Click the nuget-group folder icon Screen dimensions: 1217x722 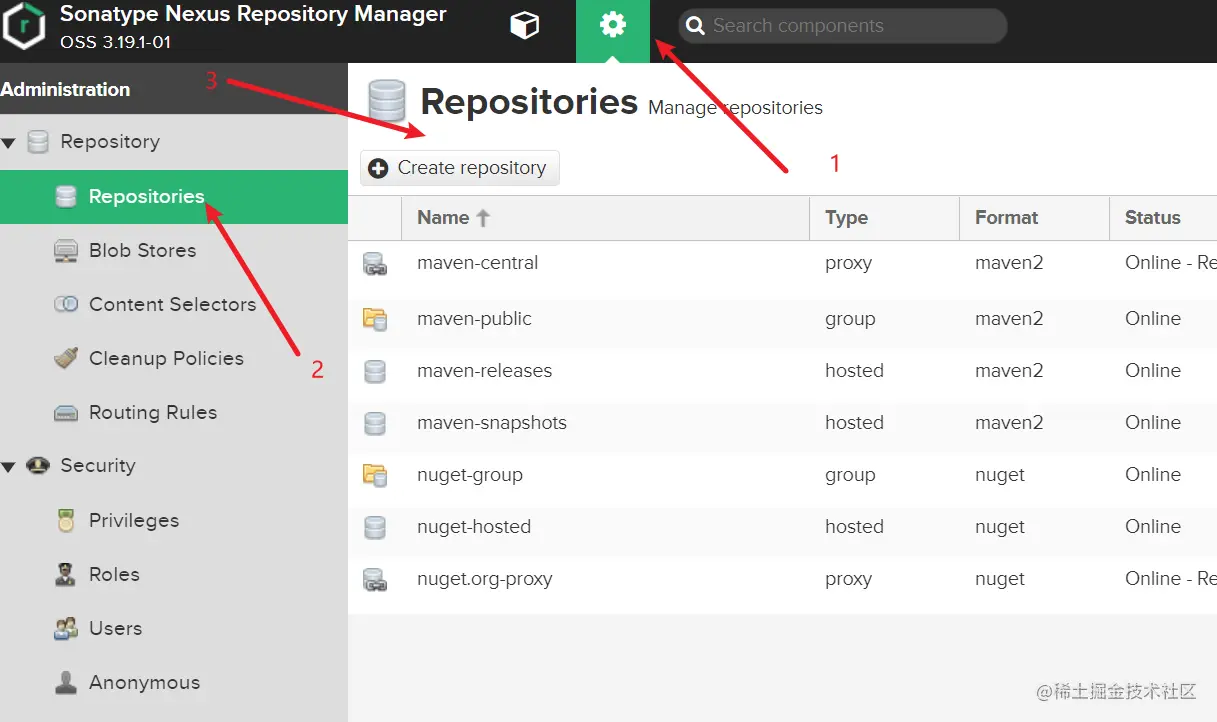coord(375,475)
